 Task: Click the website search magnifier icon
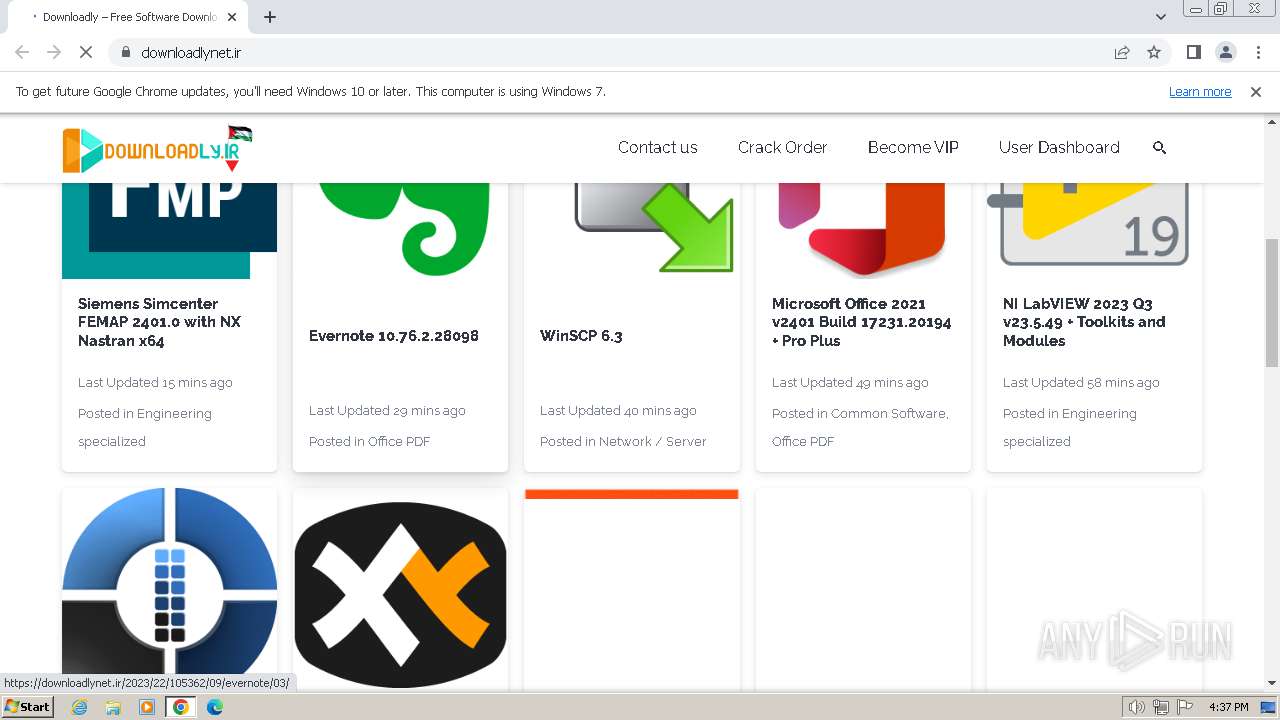coord(1160,148)
